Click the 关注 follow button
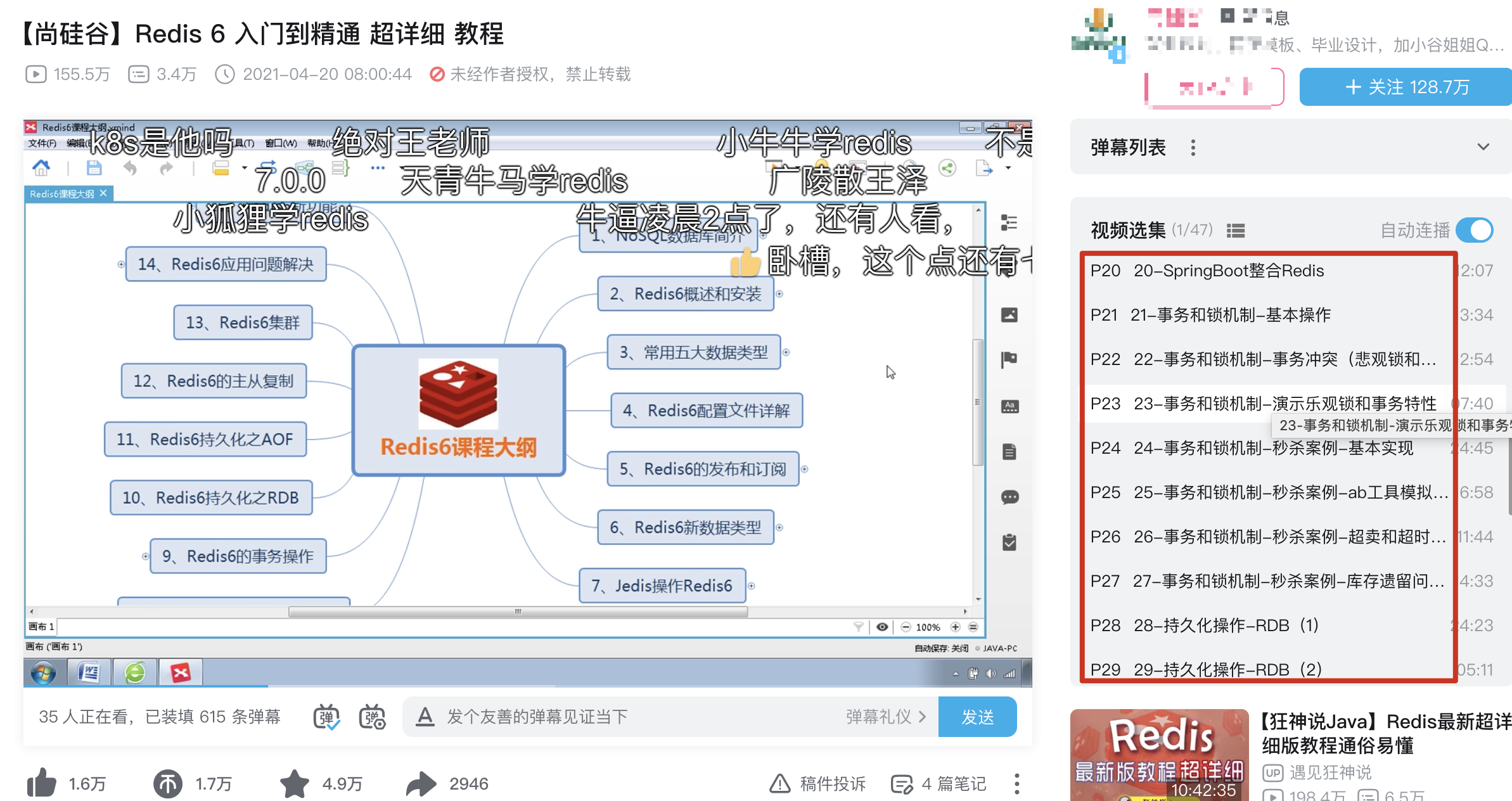The image size is (1512, 801). pyautogui.click(x=1406, y=87)
